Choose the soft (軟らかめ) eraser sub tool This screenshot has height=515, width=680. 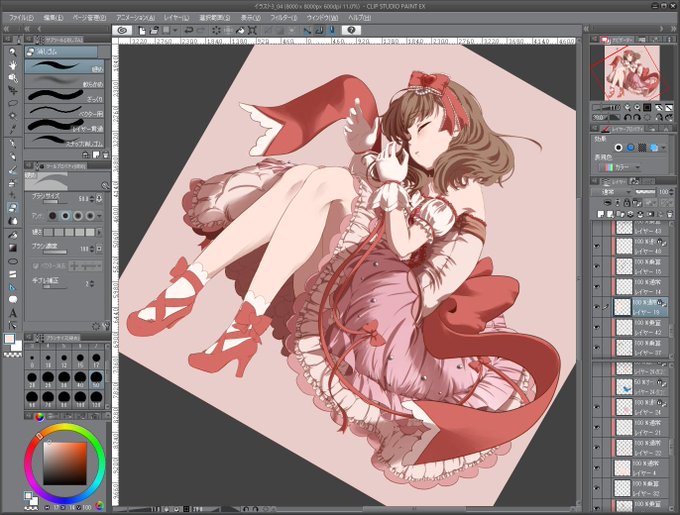[x=65, y=81]
